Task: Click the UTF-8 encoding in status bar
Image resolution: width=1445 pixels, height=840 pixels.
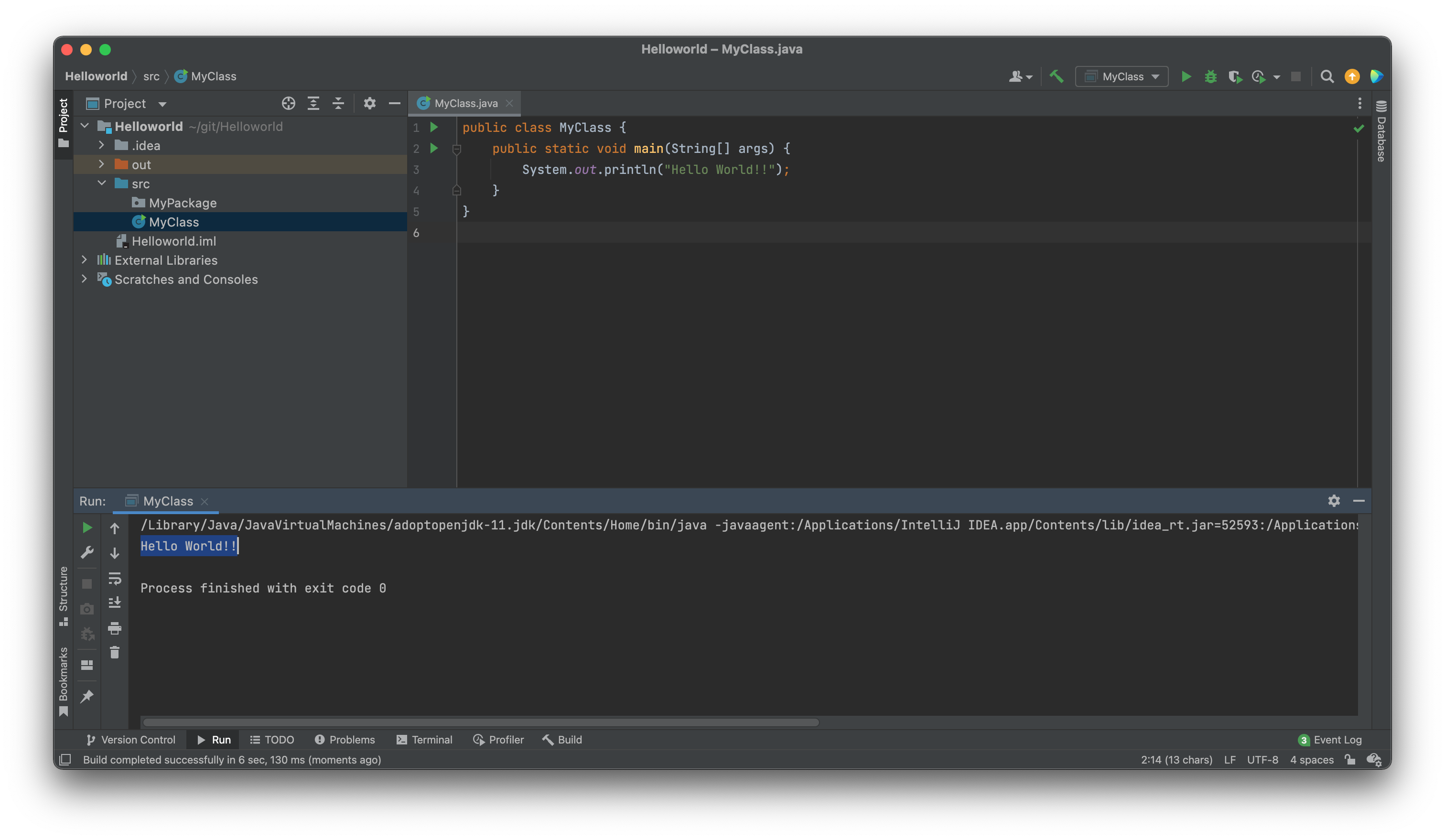Action: point(1262,760)
